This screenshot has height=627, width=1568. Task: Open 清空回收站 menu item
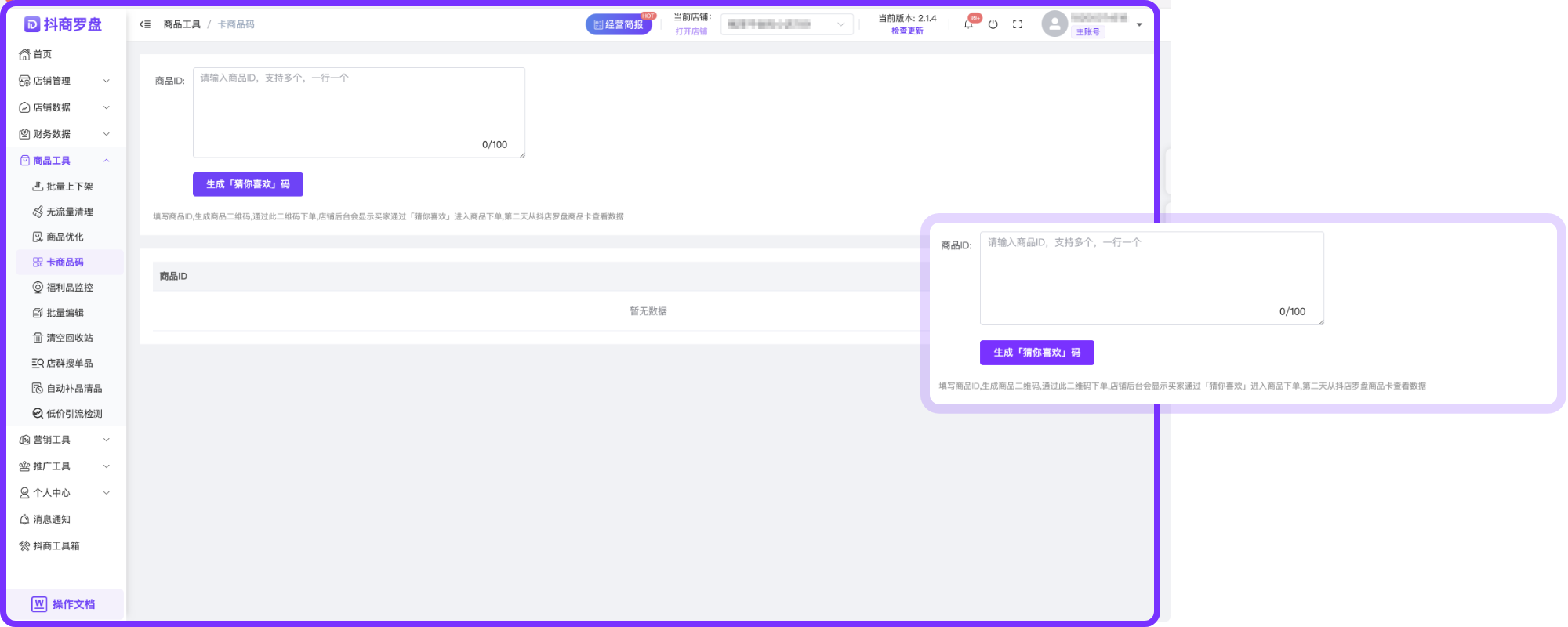pos(69,338)
